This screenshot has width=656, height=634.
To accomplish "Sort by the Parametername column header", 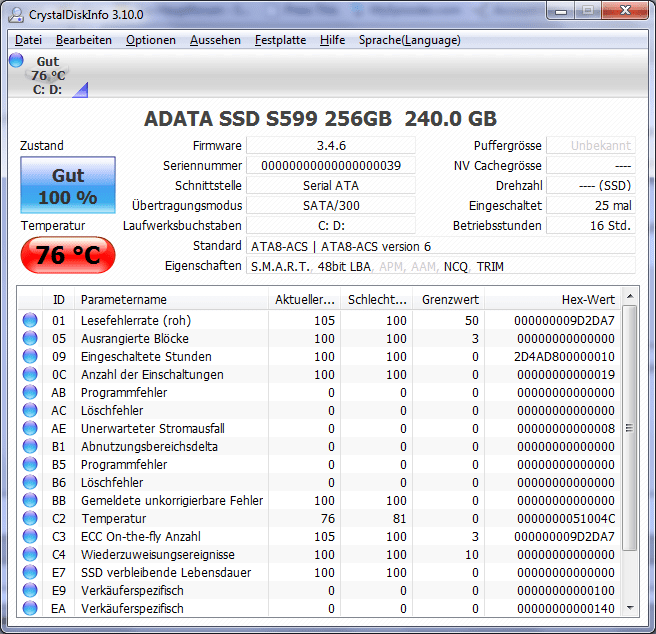I will pos(171,300).
